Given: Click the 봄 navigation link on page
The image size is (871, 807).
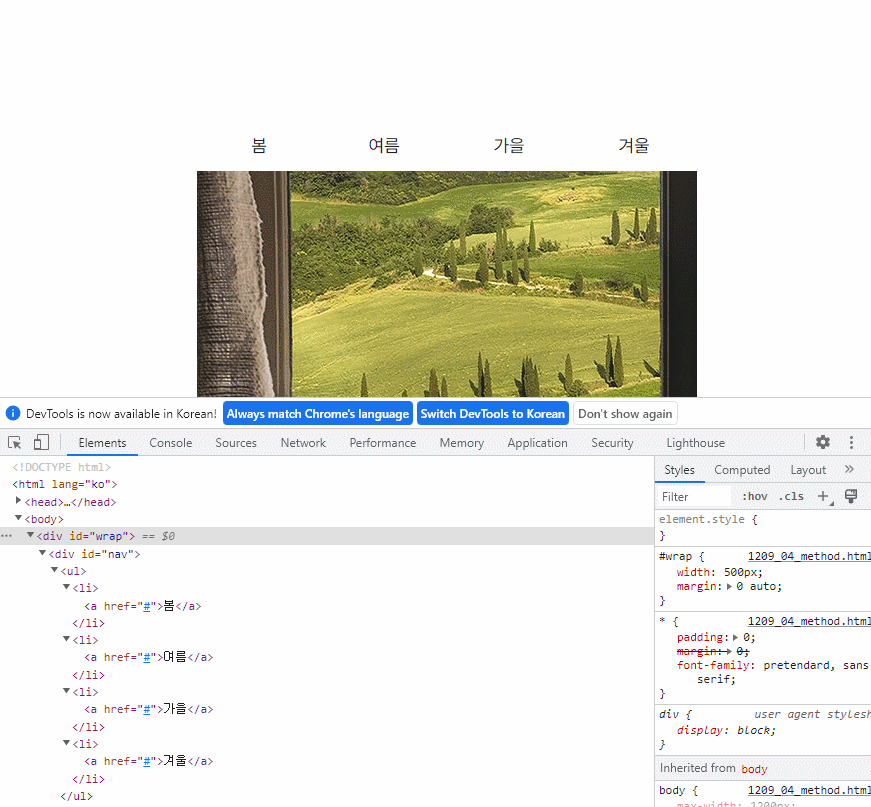Looking at the screenshot, I should click(259, 146).
